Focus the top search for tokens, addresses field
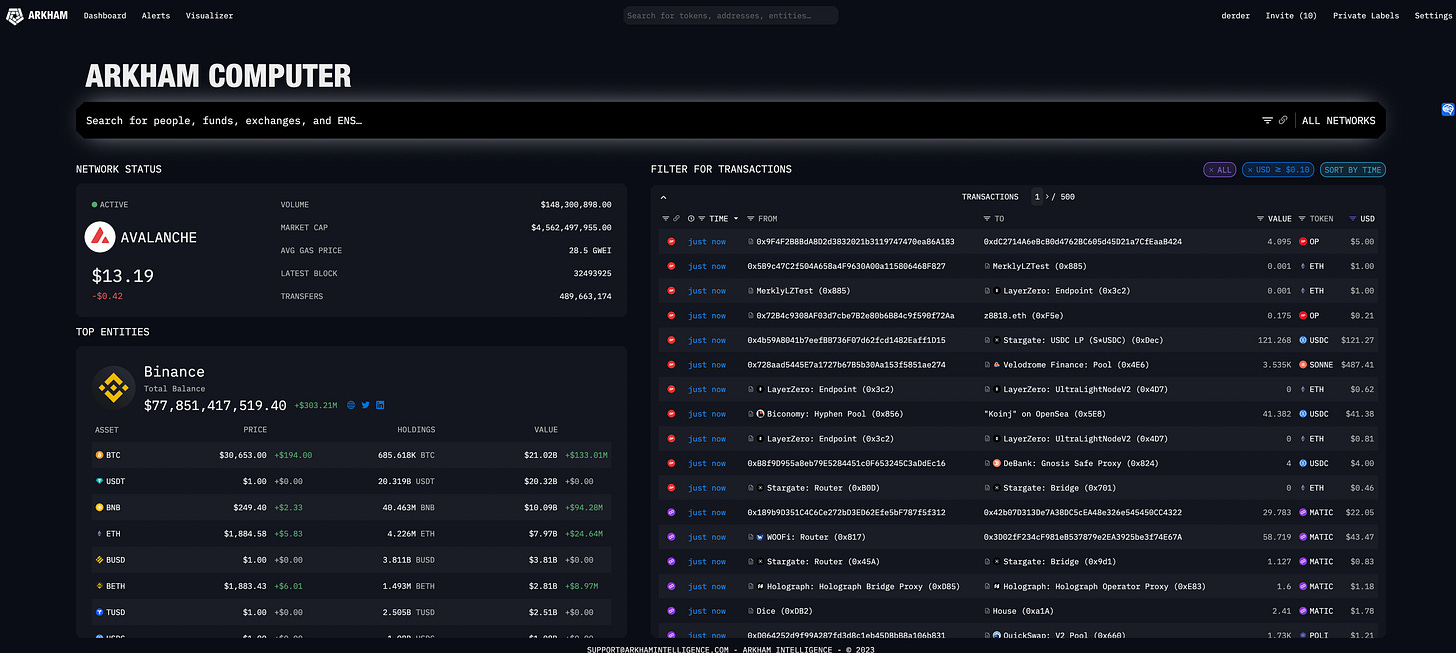The height and width of the screenshot is (653, 1456). [730, 16]
